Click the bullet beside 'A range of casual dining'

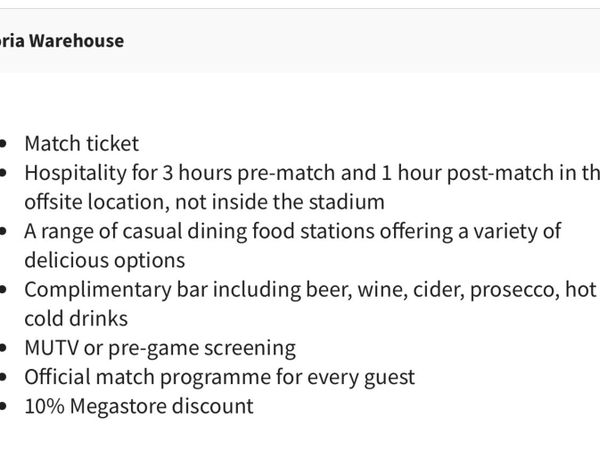click(7, 231)
